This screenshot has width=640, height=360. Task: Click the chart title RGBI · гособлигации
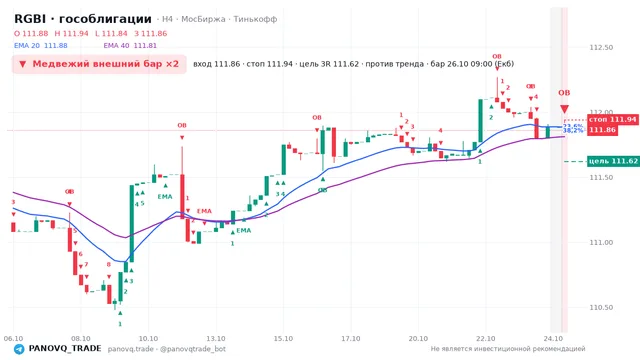(83, 19)
